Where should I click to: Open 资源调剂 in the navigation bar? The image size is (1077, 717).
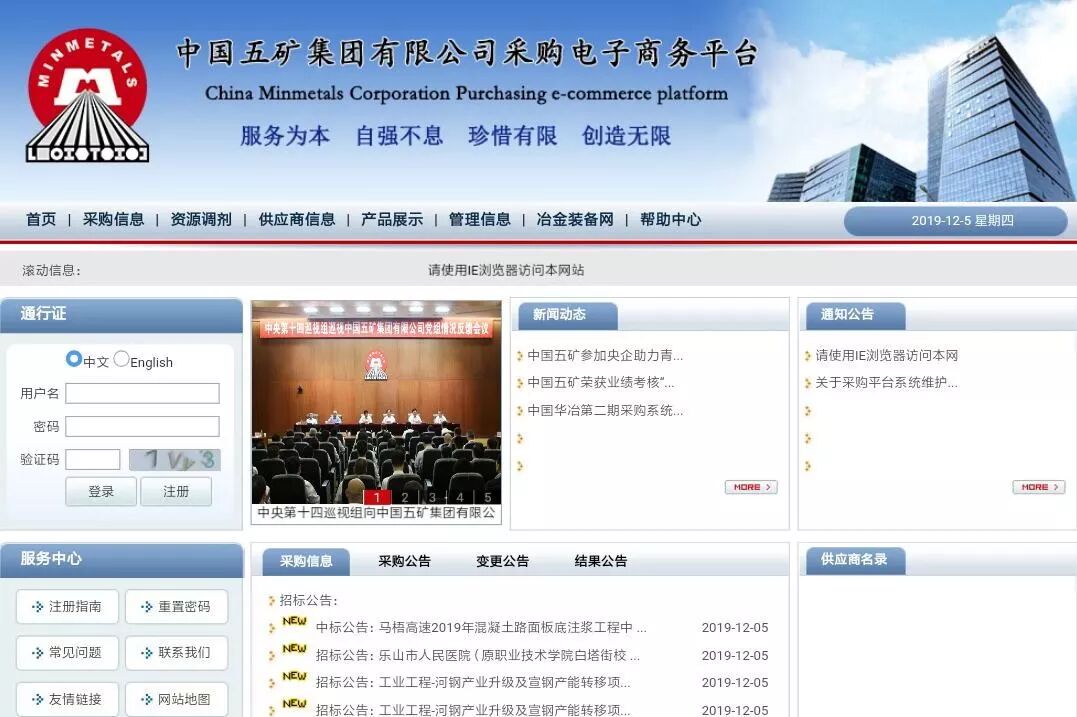tap(201, 220)
